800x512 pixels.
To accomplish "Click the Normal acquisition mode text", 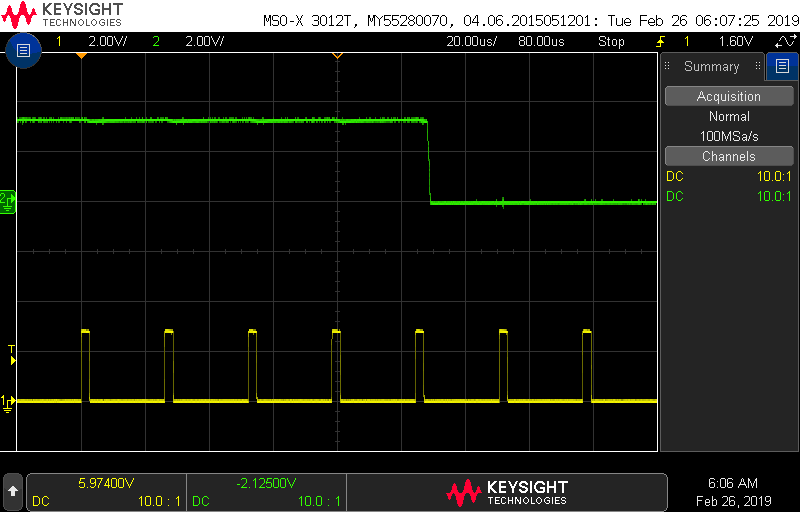I will point(729,116).
